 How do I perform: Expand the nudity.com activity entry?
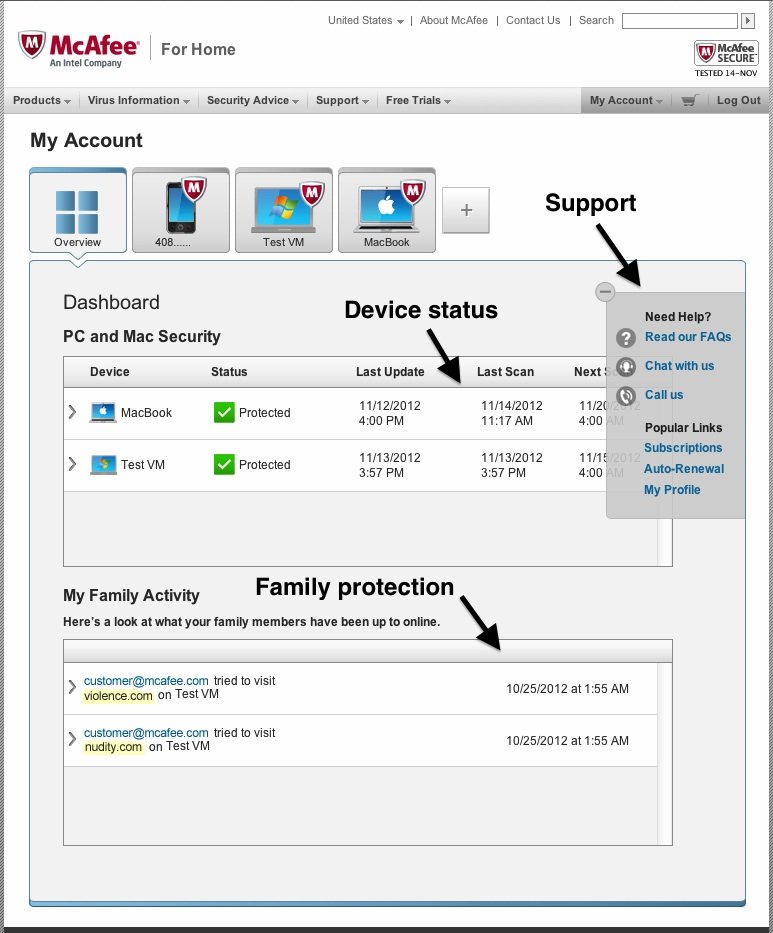(72, 739)
